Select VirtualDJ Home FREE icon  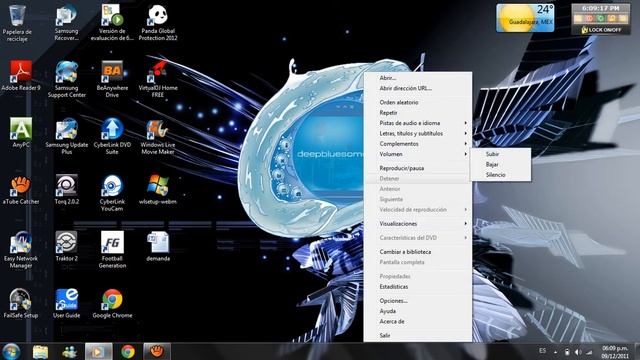158,80
